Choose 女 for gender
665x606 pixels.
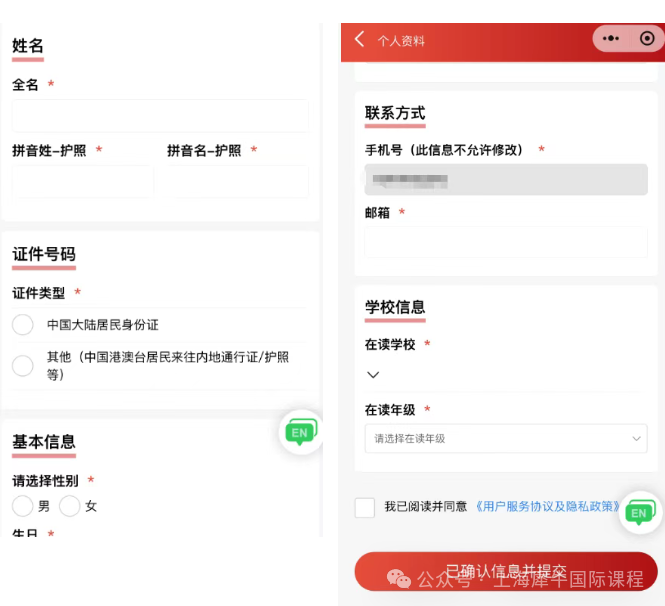[70, 505]
